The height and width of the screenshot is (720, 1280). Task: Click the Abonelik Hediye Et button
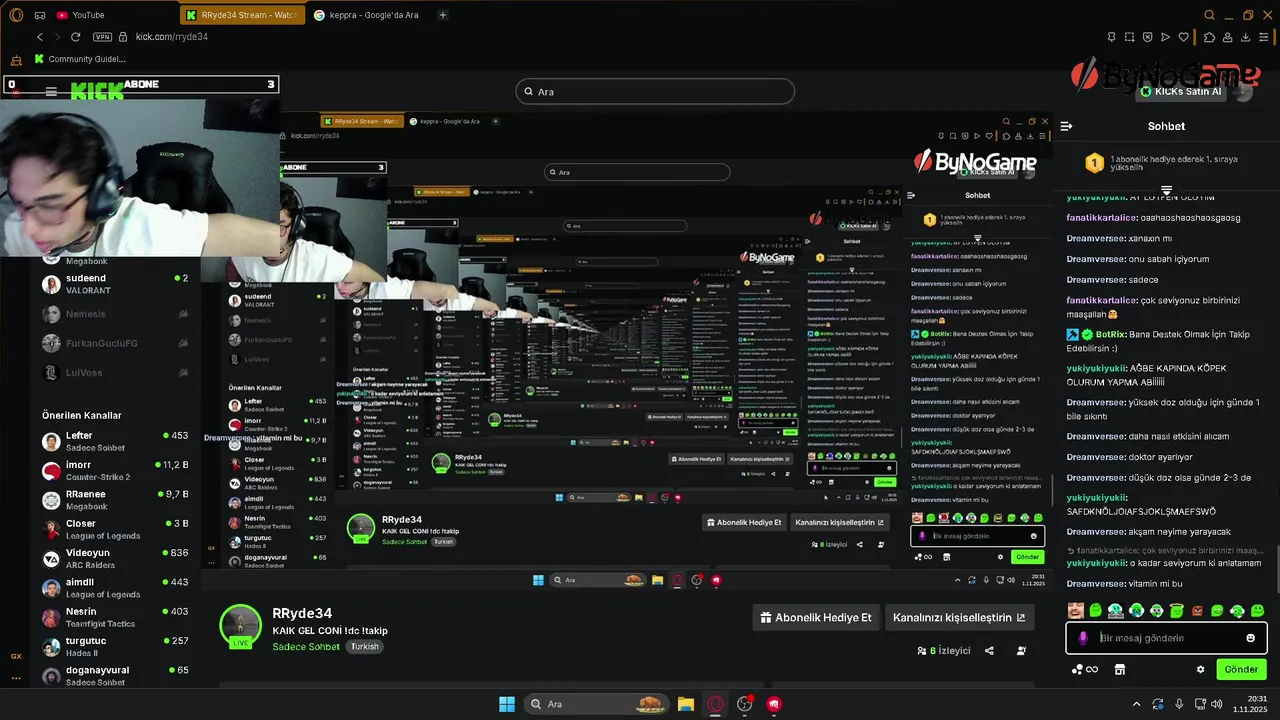coord(816,617)
